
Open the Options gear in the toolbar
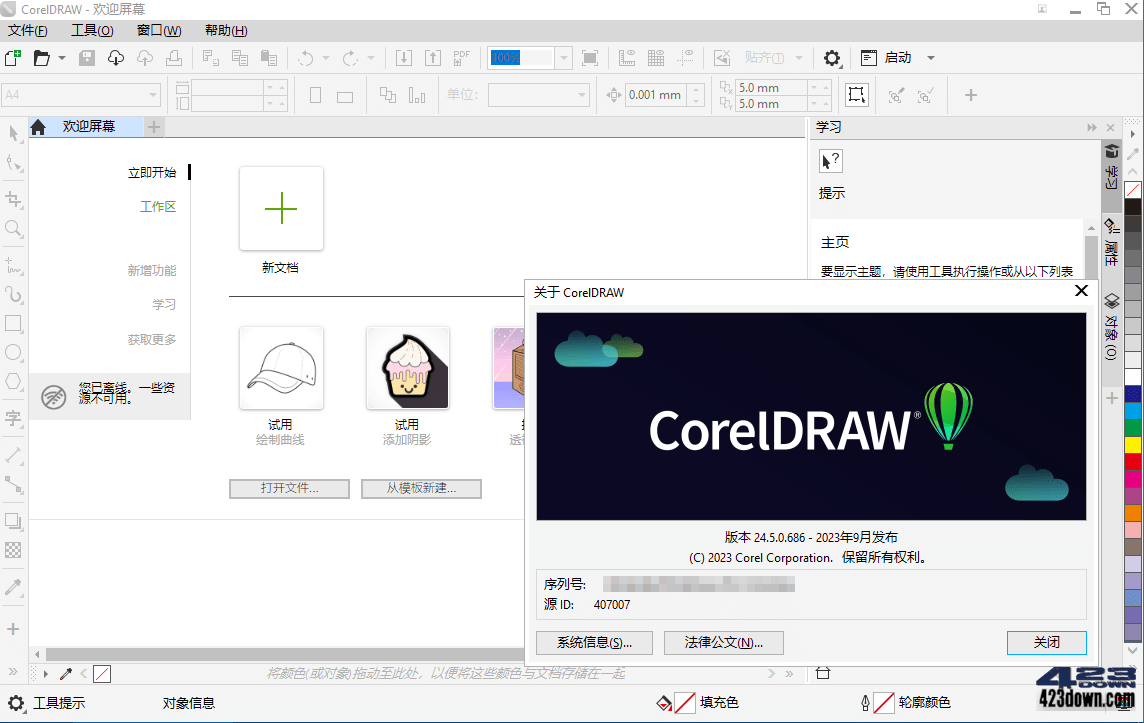pyautogui.click(x=832, y=57)
